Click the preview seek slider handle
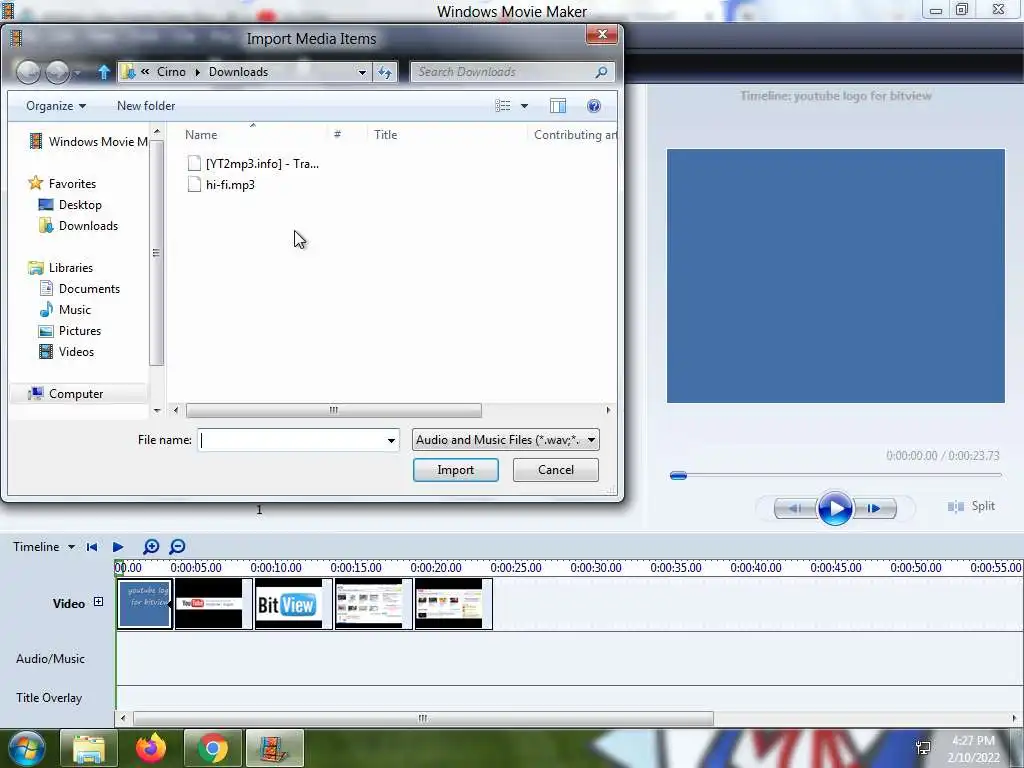Image resolution: width=1024 pixels, height=768 pixels. pos(679,475)
